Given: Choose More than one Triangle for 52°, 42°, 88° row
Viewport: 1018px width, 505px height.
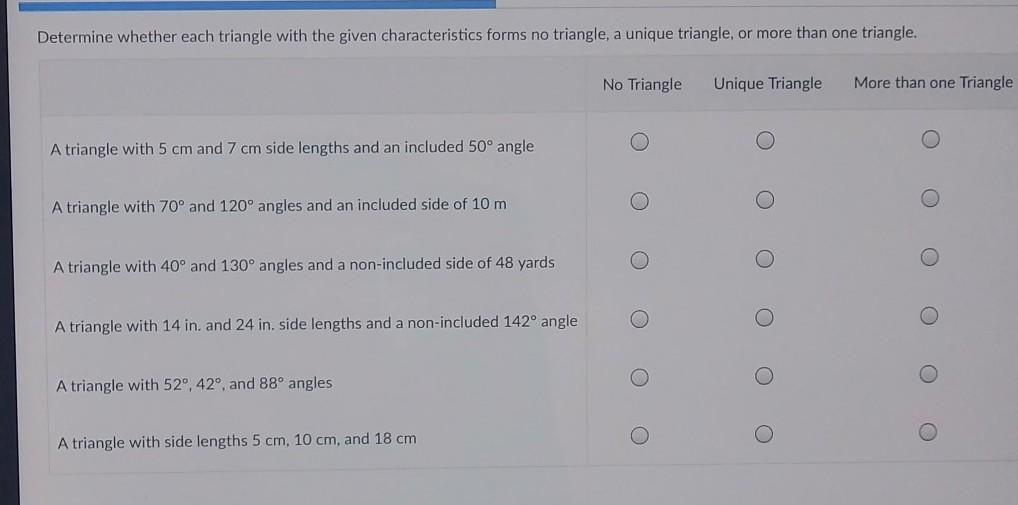Looking at the screenshot, I should tap(930, 375).
